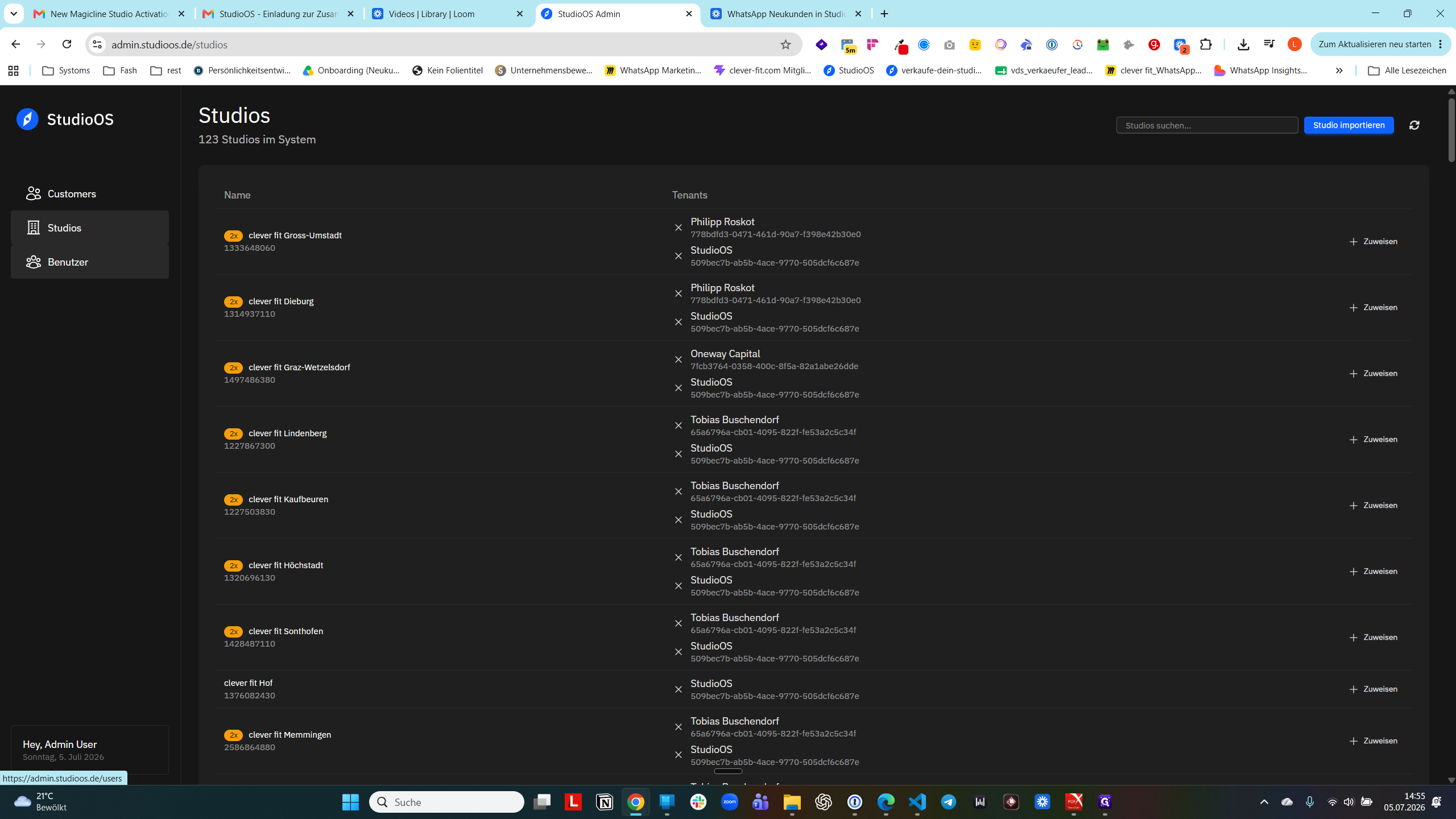Open Notion from the taskbar

coord(604,802)
